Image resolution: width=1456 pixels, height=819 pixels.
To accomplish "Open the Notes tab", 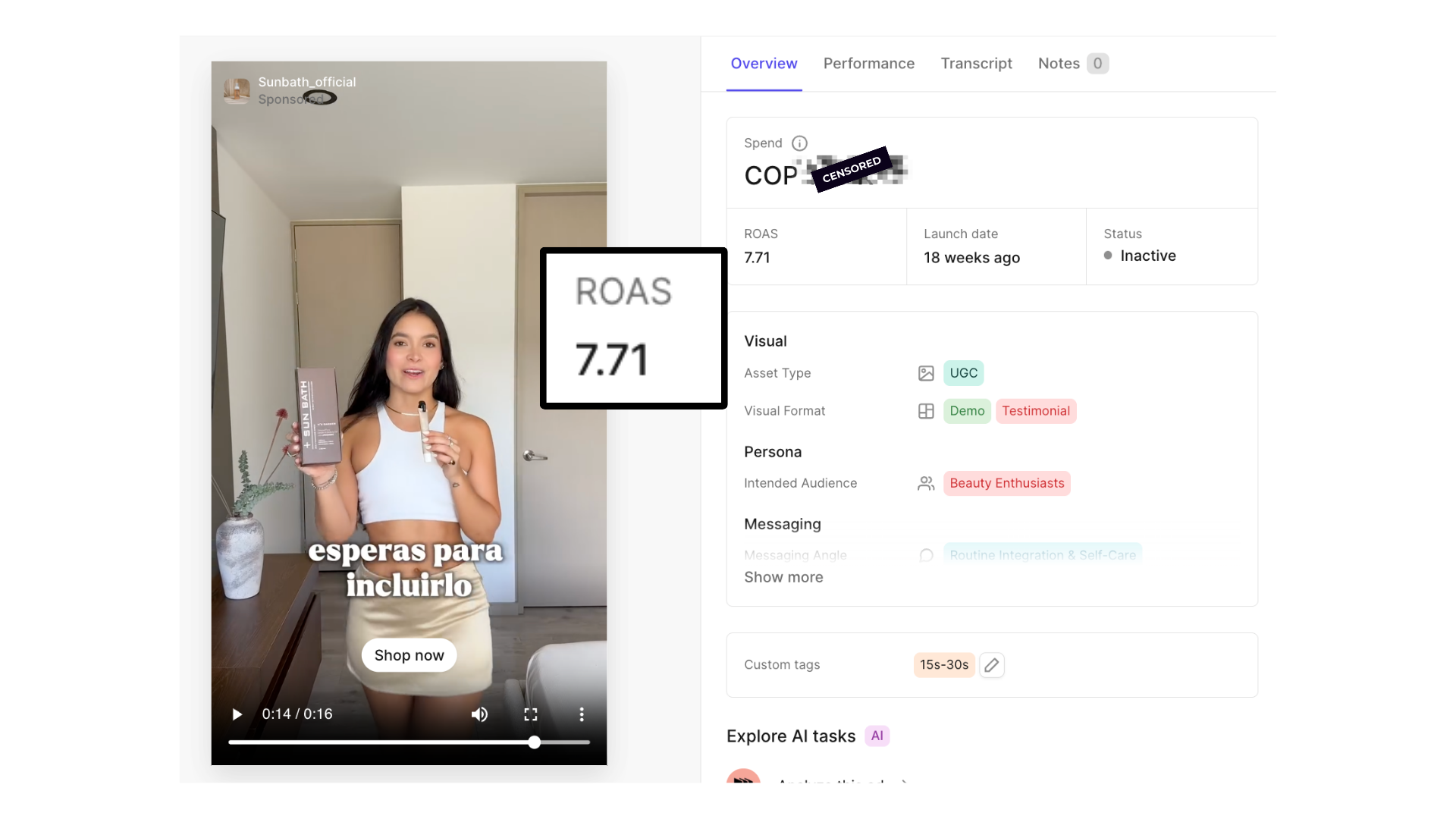I will (1073, 64).
